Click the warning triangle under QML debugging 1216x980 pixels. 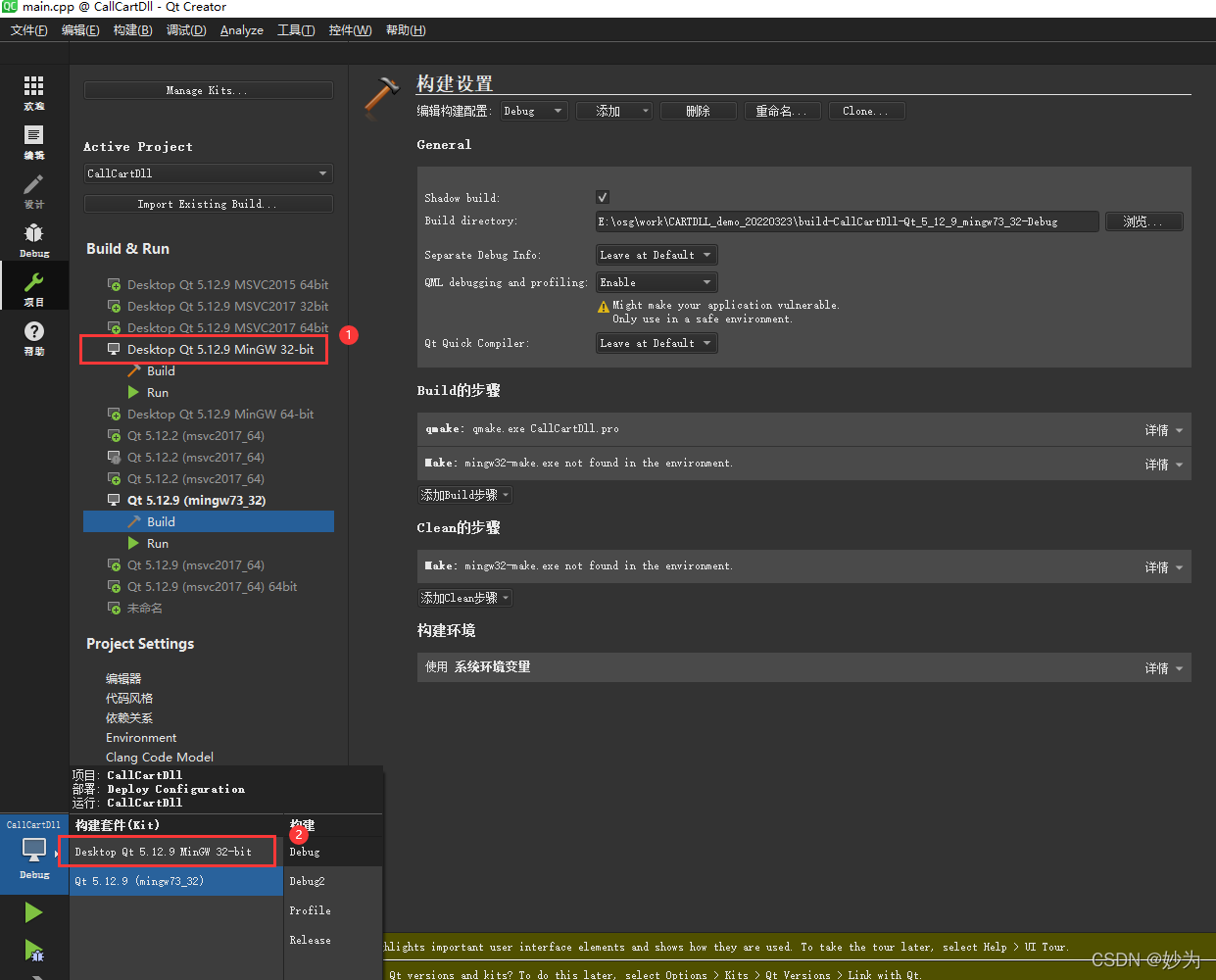(x=604, y=307)
